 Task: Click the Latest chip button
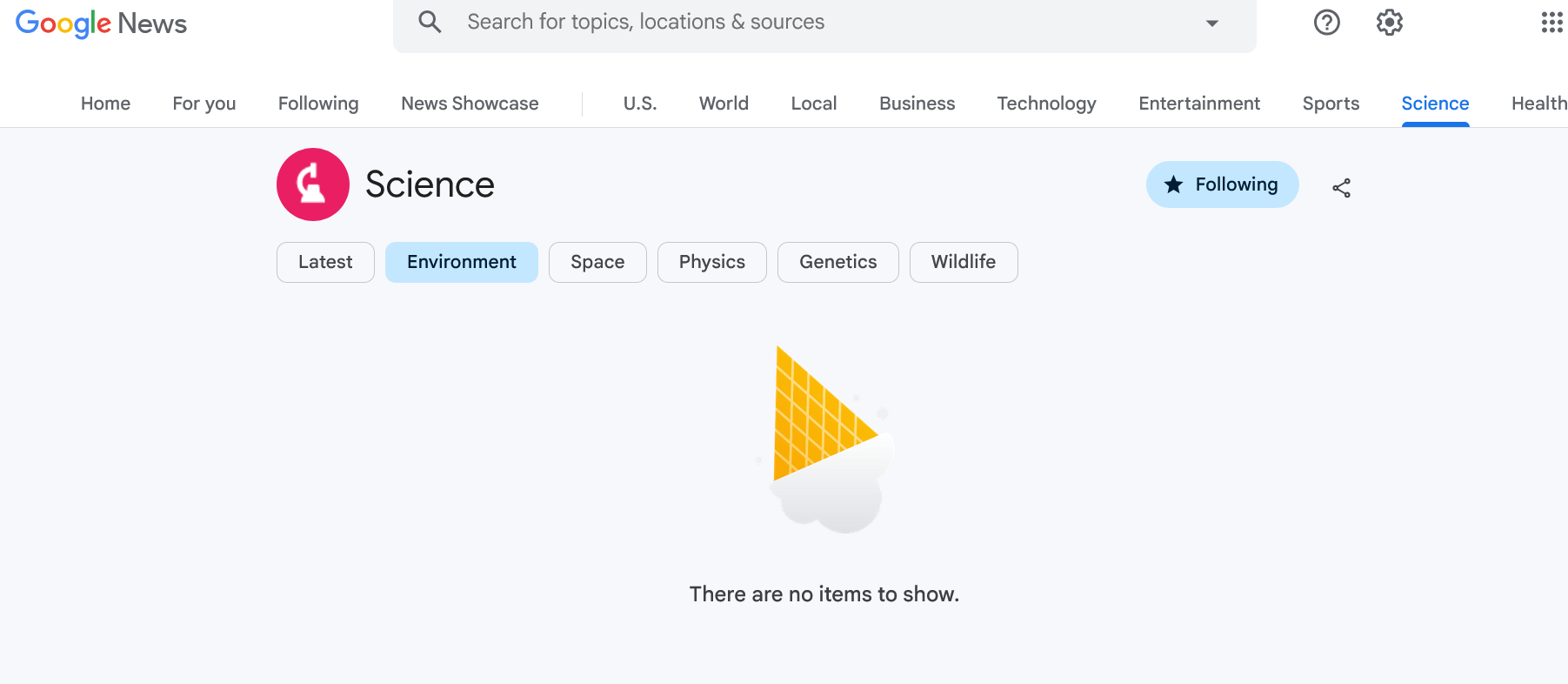pos(325,262)
